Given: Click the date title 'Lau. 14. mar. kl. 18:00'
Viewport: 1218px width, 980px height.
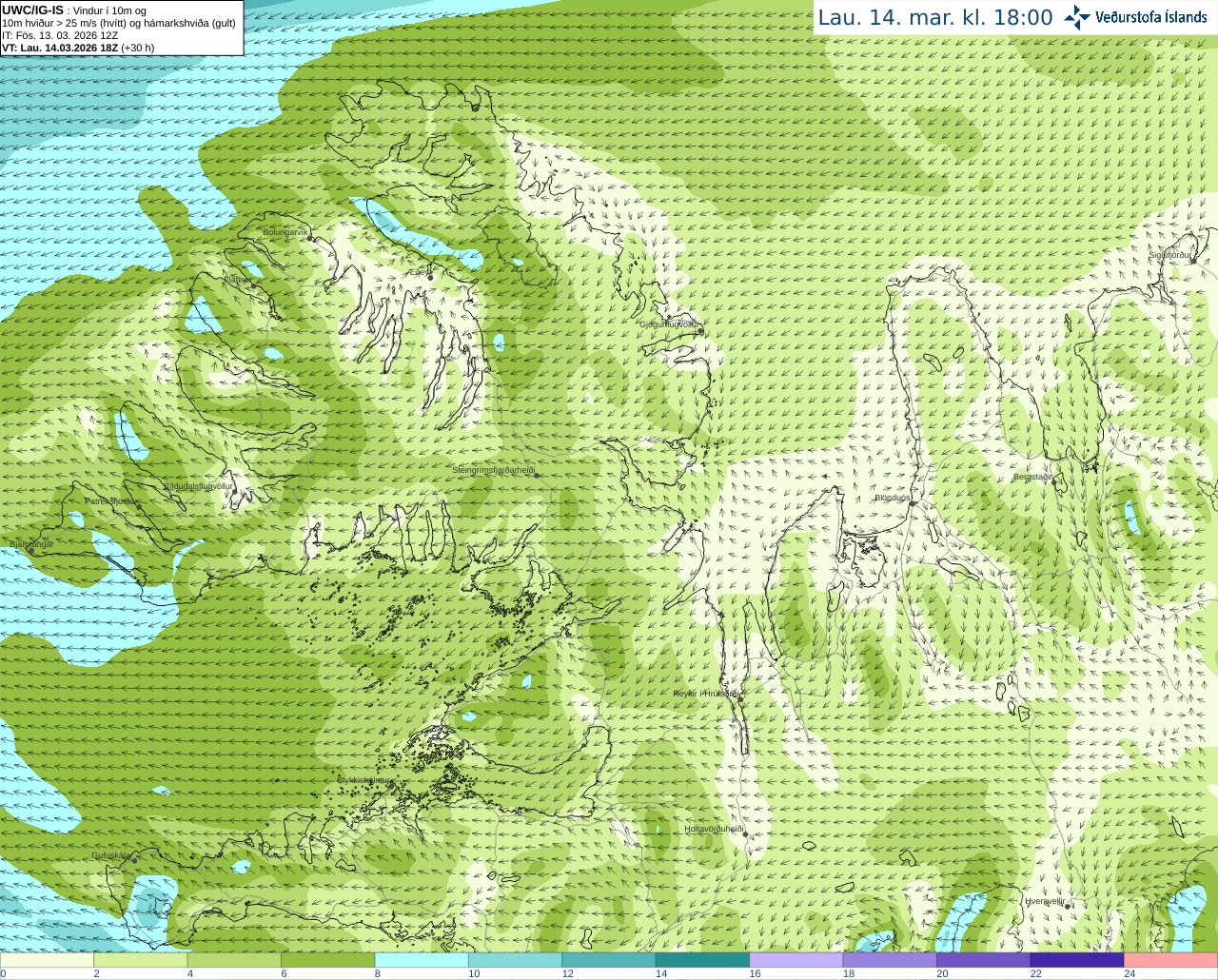Looking at the screenshot, I should 935,18.
